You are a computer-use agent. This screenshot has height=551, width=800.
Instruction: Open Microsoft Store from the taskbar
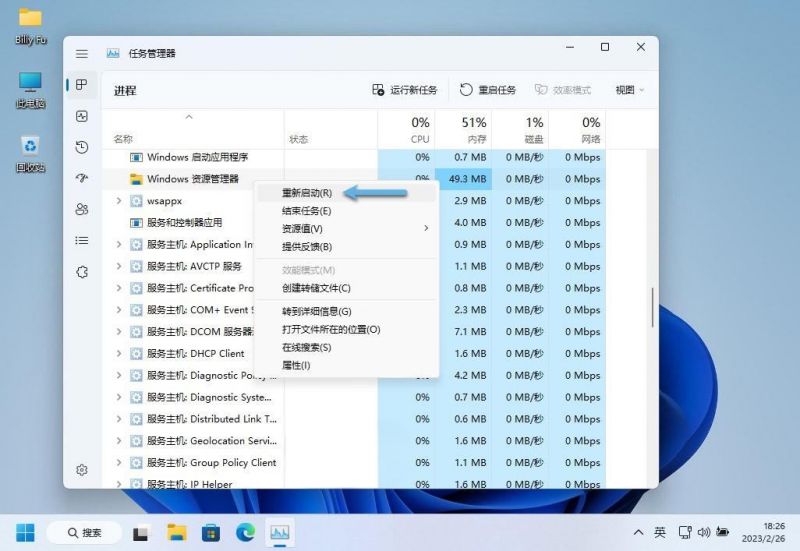(211, 533)
